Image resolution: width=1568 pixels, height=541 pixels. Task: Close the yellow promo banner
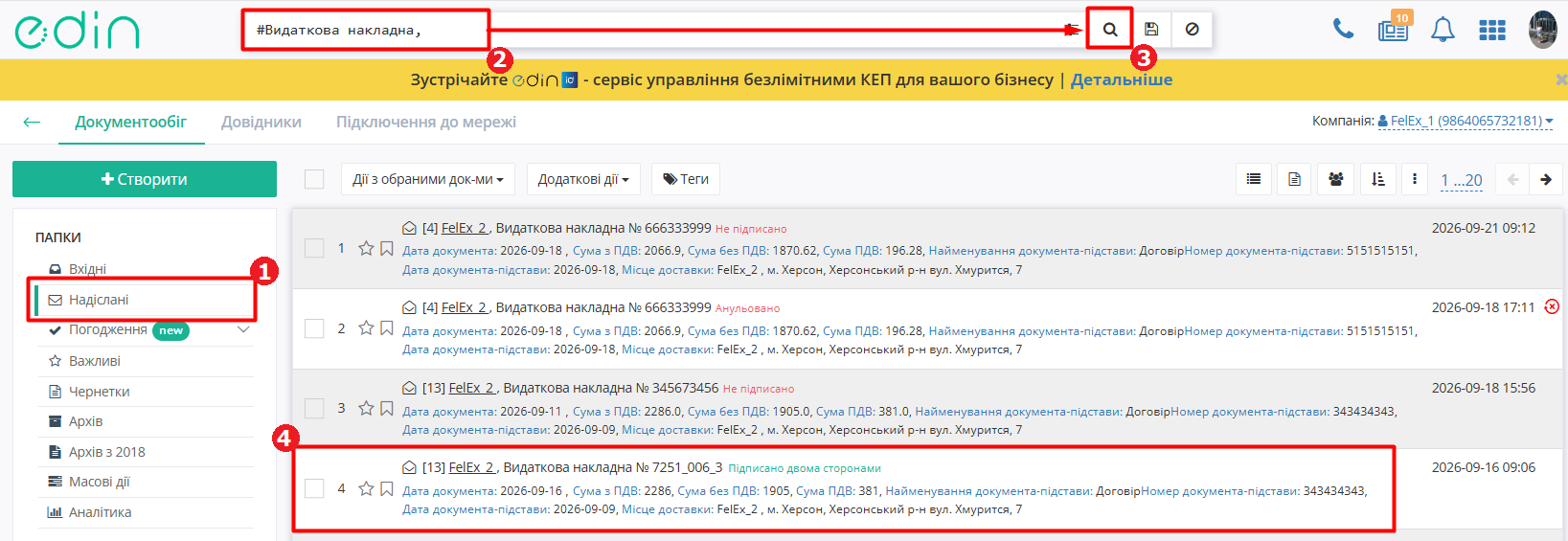point(1561,79)
